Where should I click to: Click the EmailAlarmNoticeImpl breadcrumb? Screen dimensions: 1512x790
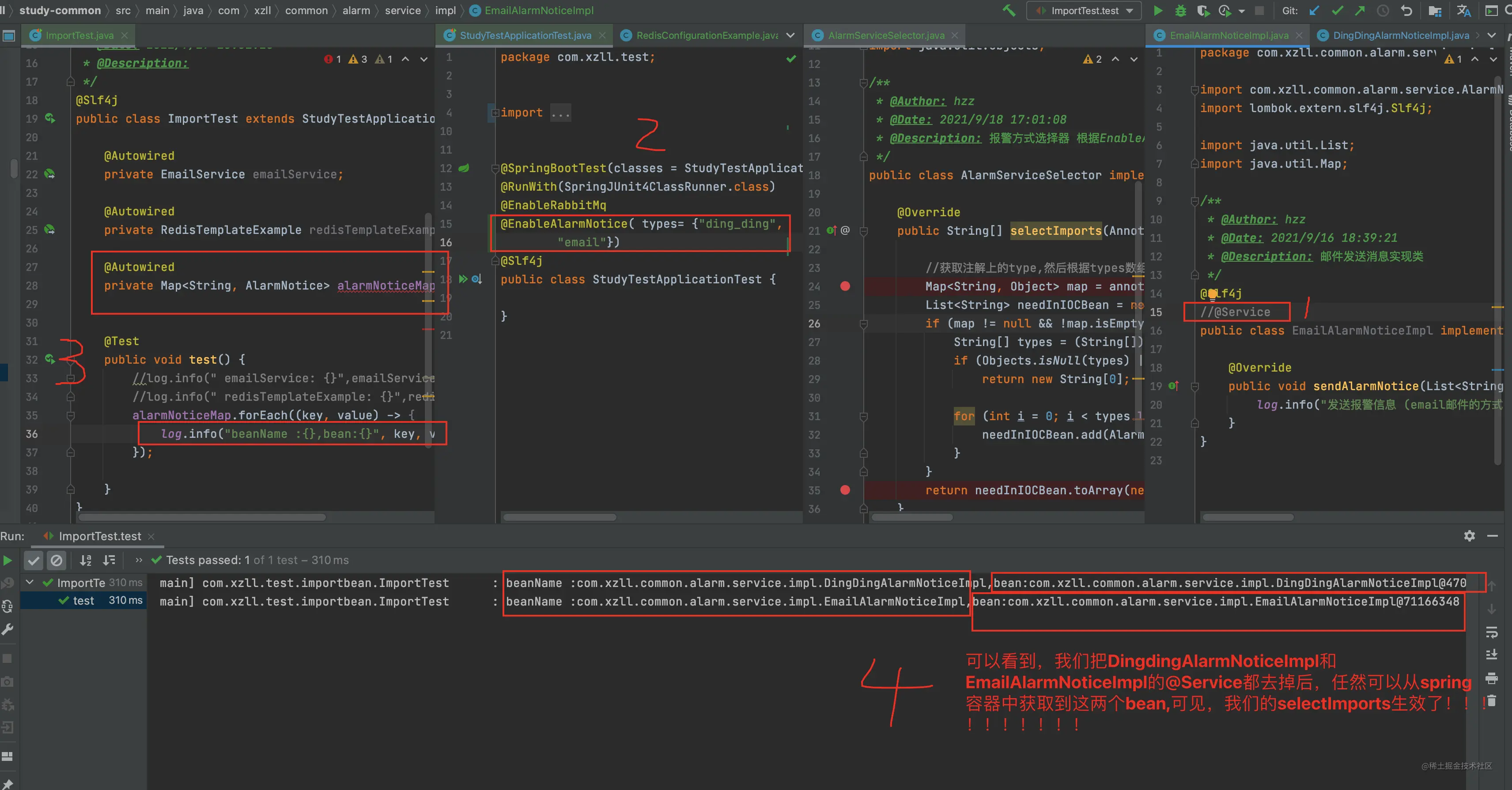[x=532, y=11]
